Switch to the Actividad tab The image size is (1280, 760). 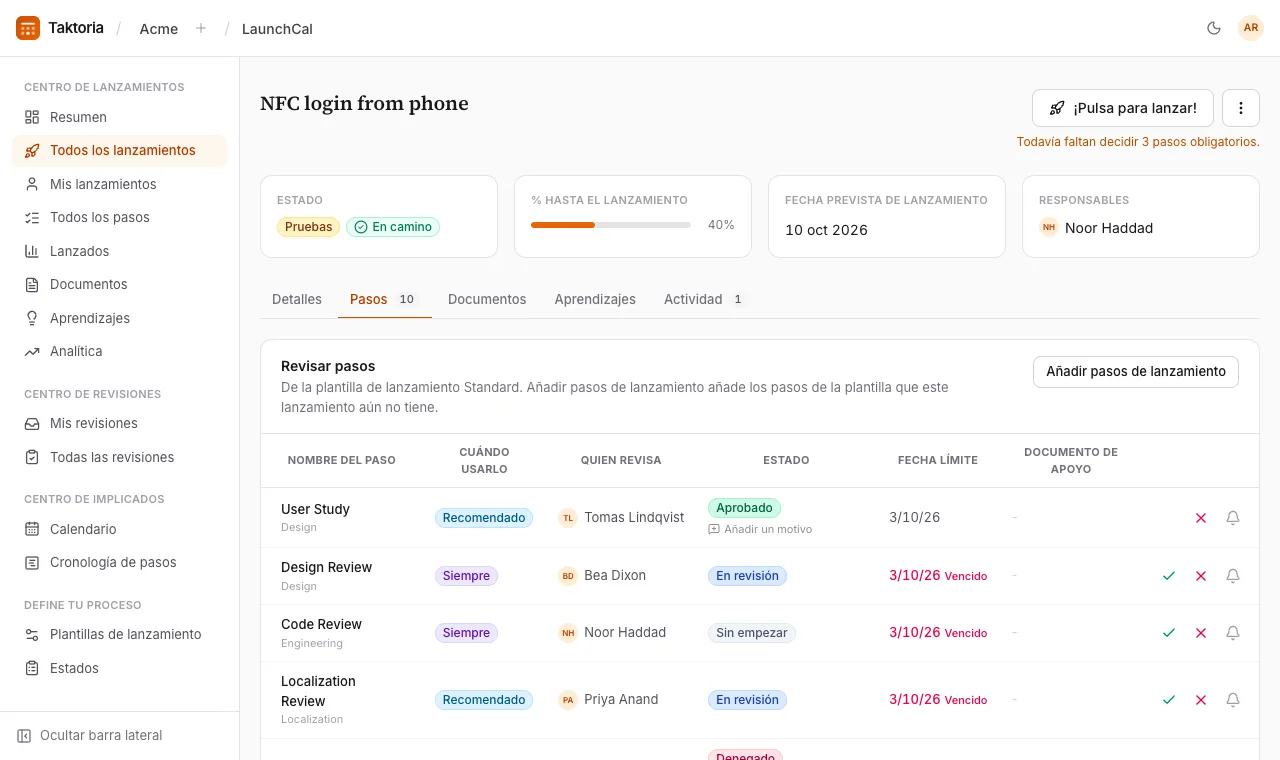pyautogui.click(x=704, y=299)
